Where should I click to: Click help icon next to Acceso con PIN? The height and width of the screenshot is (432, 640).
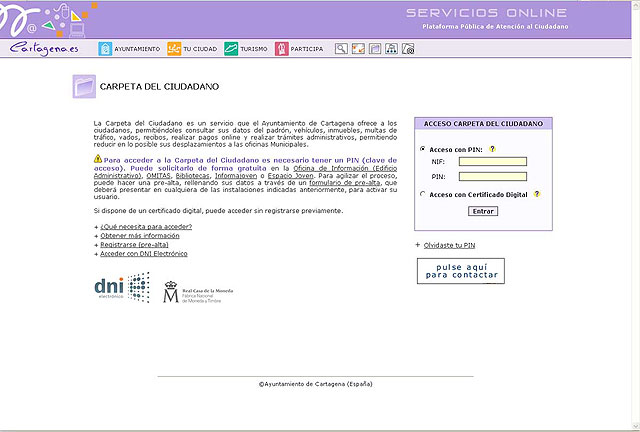point(492,149)
